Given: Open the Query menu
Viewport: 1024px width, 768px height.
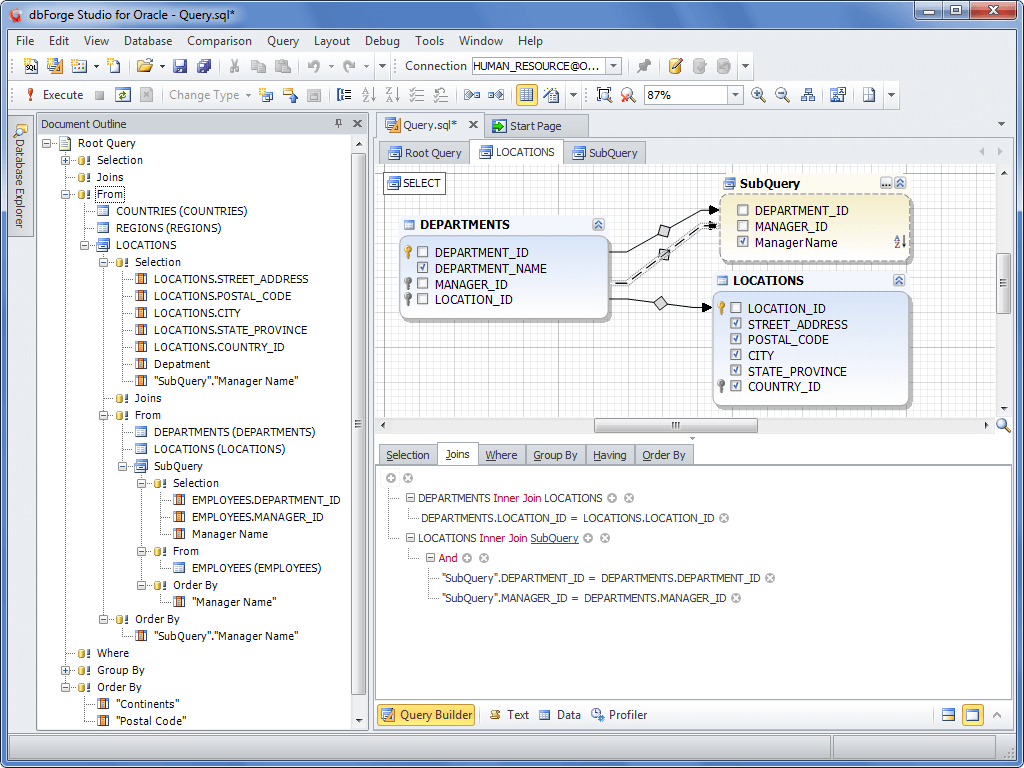Looking at the screenshot, I should point(282,41).
